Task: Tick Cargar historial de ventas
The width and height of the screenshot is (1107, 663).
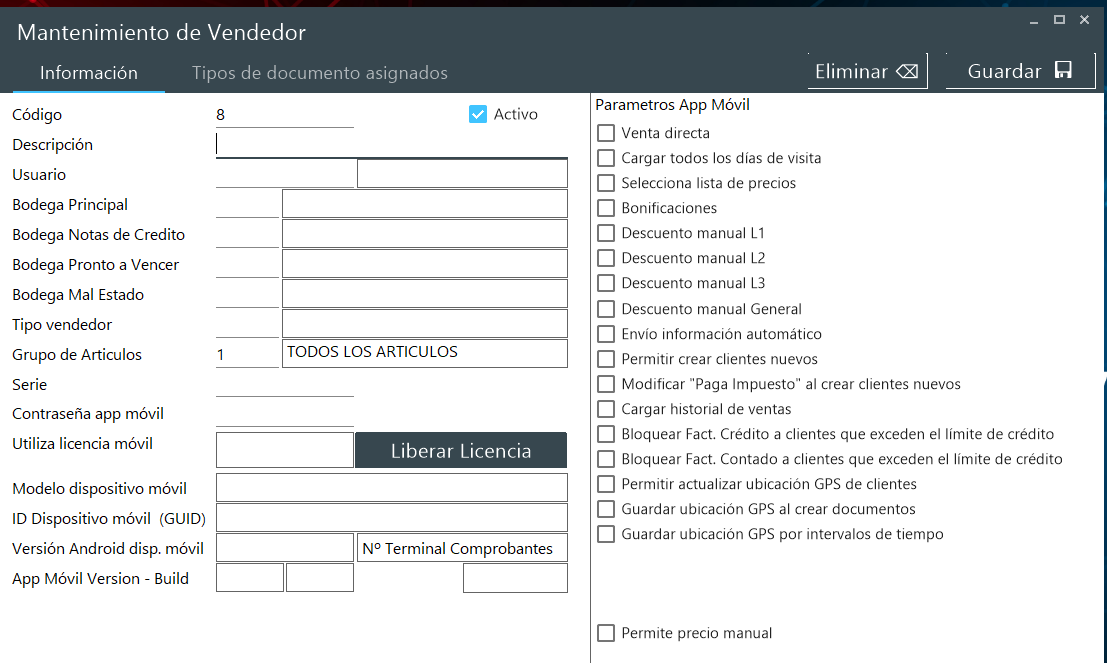Action: (x=606, y=409)
